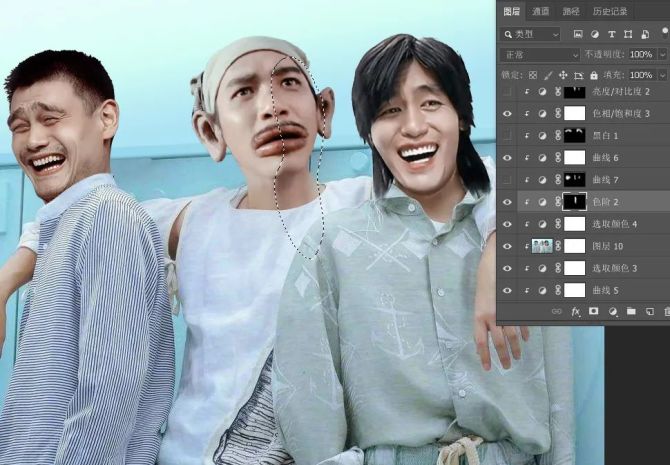
Task: Click the lock image pixels brush icon
Action: tap(546, 75)
